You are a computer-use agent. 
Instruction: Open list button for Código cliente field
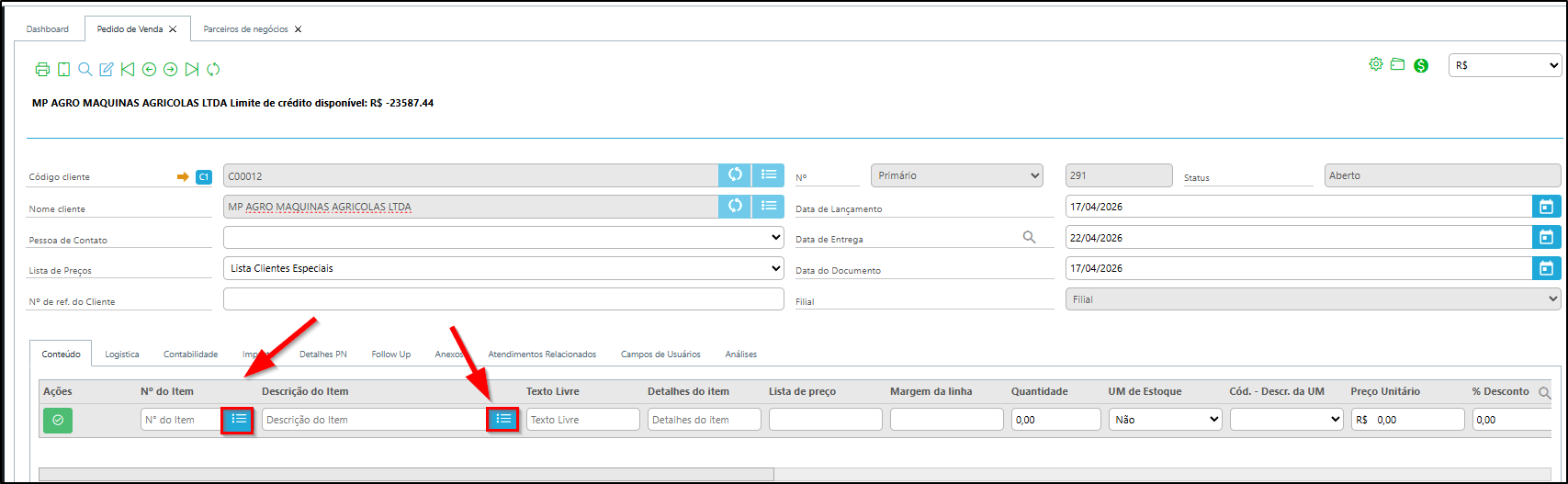pyautogui.click(x=769, y=175)
